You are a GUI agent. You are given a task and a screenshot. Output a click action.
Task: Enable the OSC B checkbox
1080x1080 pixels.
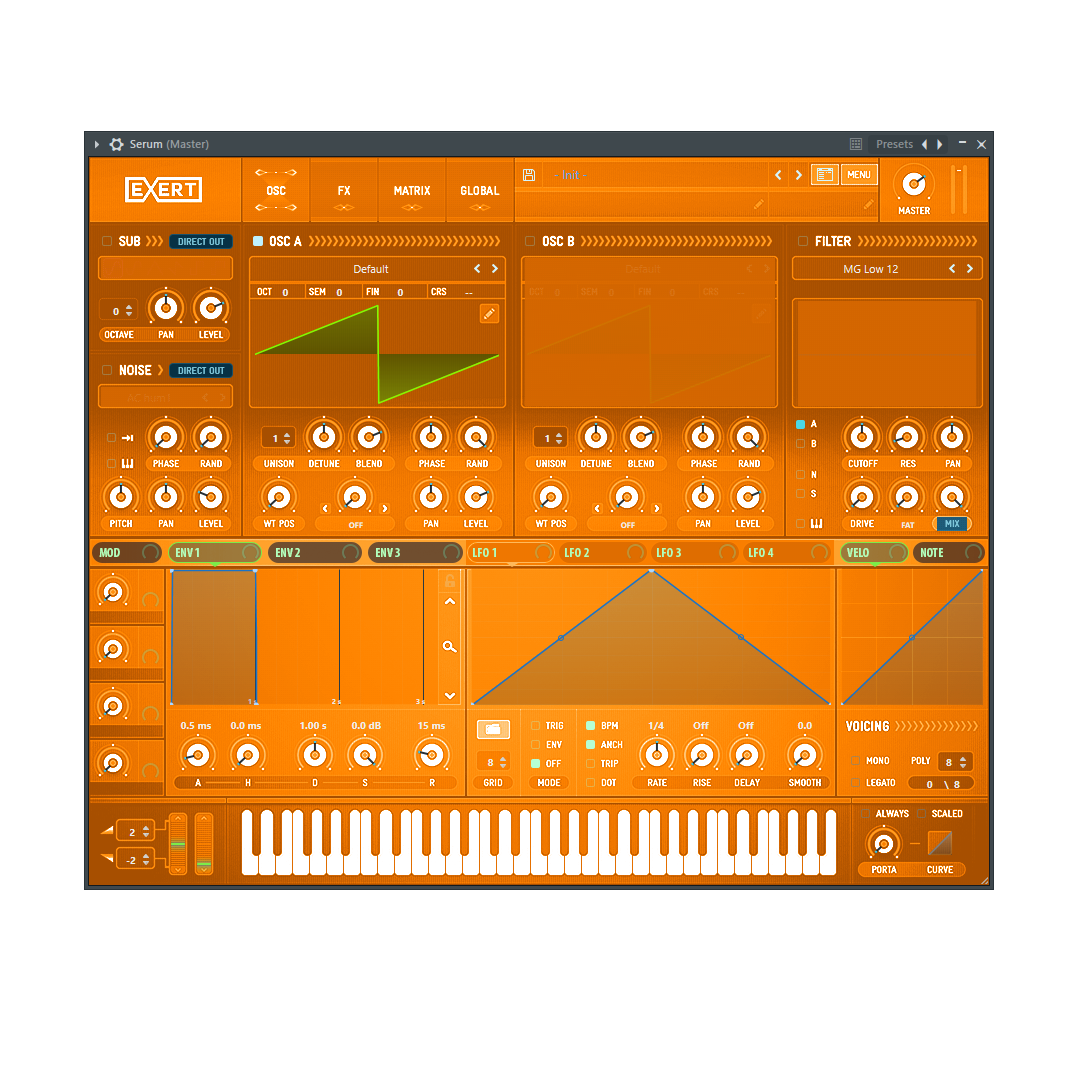(x=530, y=241)
